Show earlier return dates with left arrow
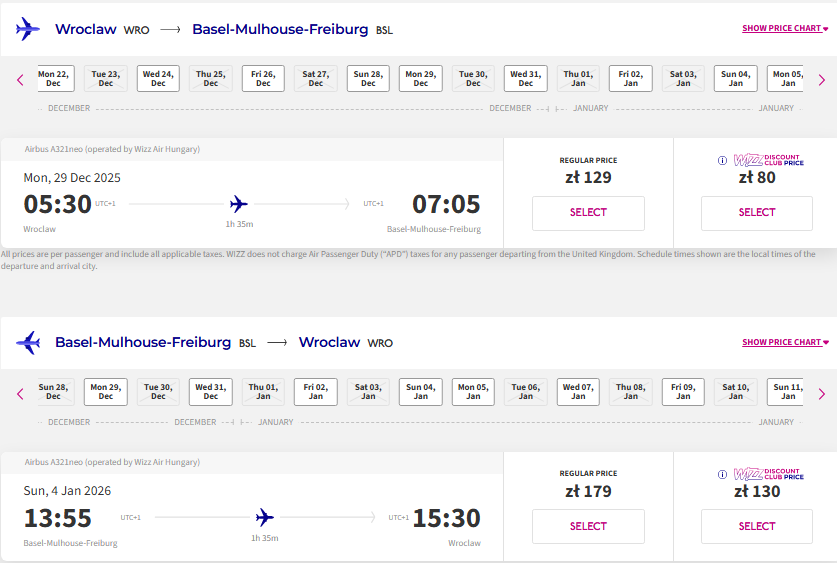 click(x=20, y=394)
